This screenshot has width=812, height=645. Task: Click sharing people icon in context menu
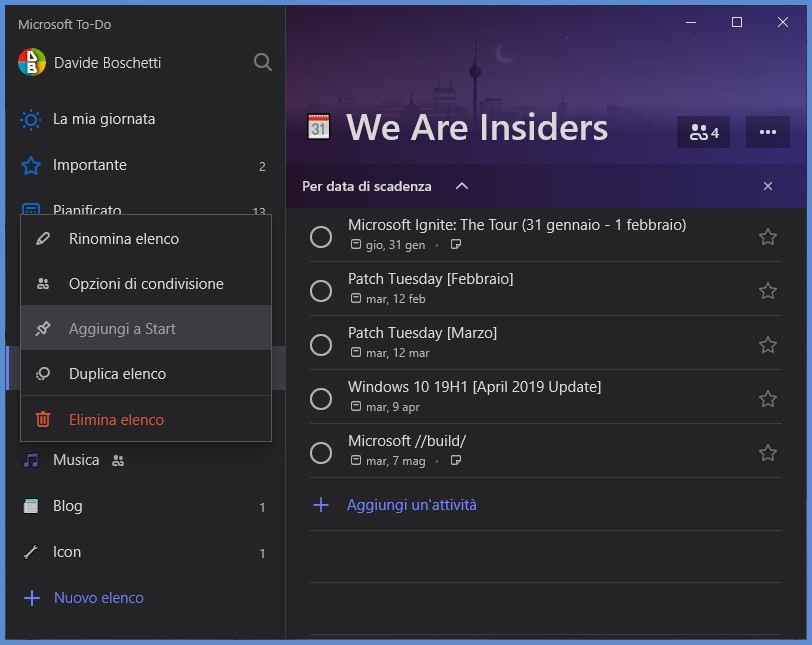43,284
